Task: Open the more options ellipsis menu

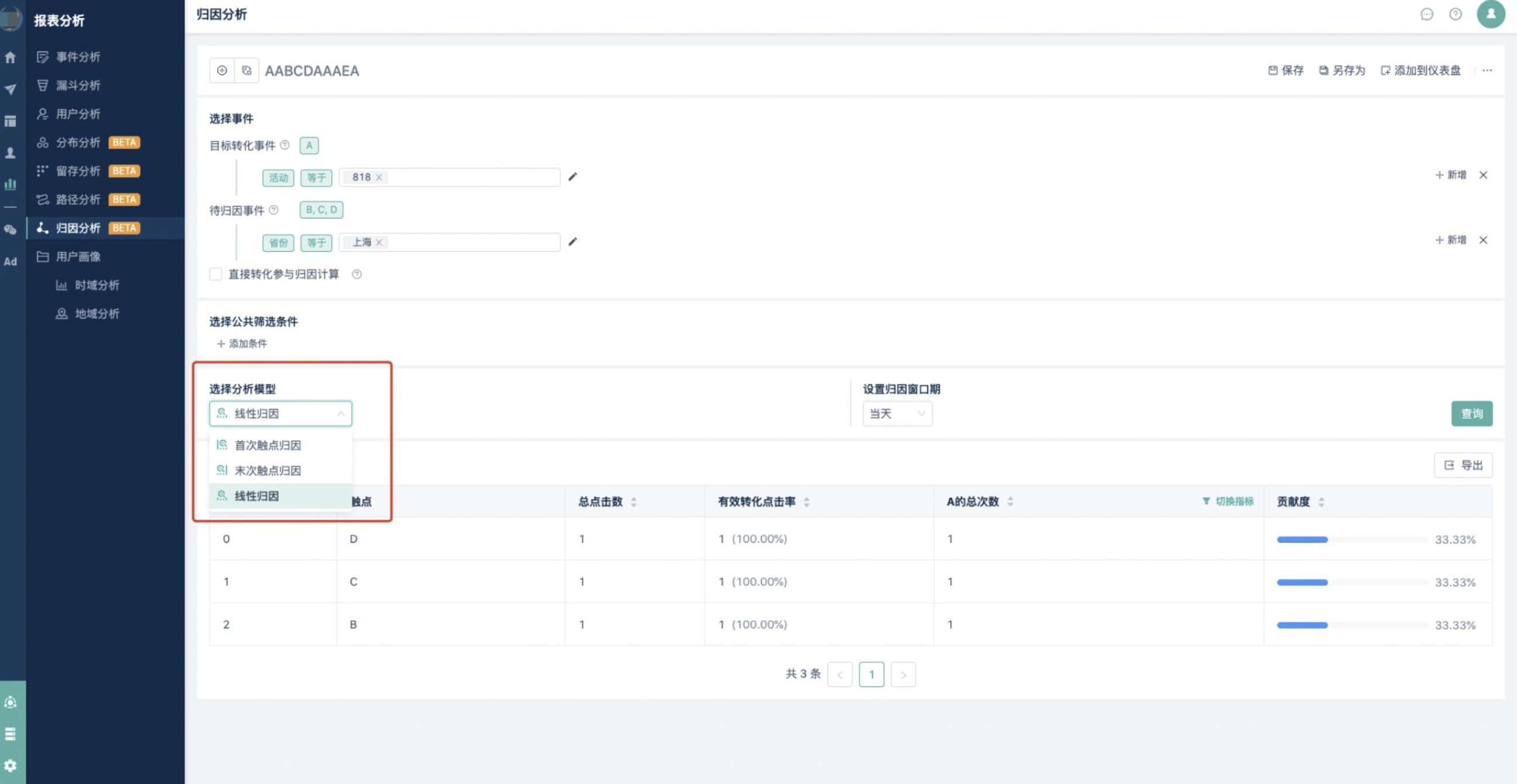Action: click(x=1487, y=71)
